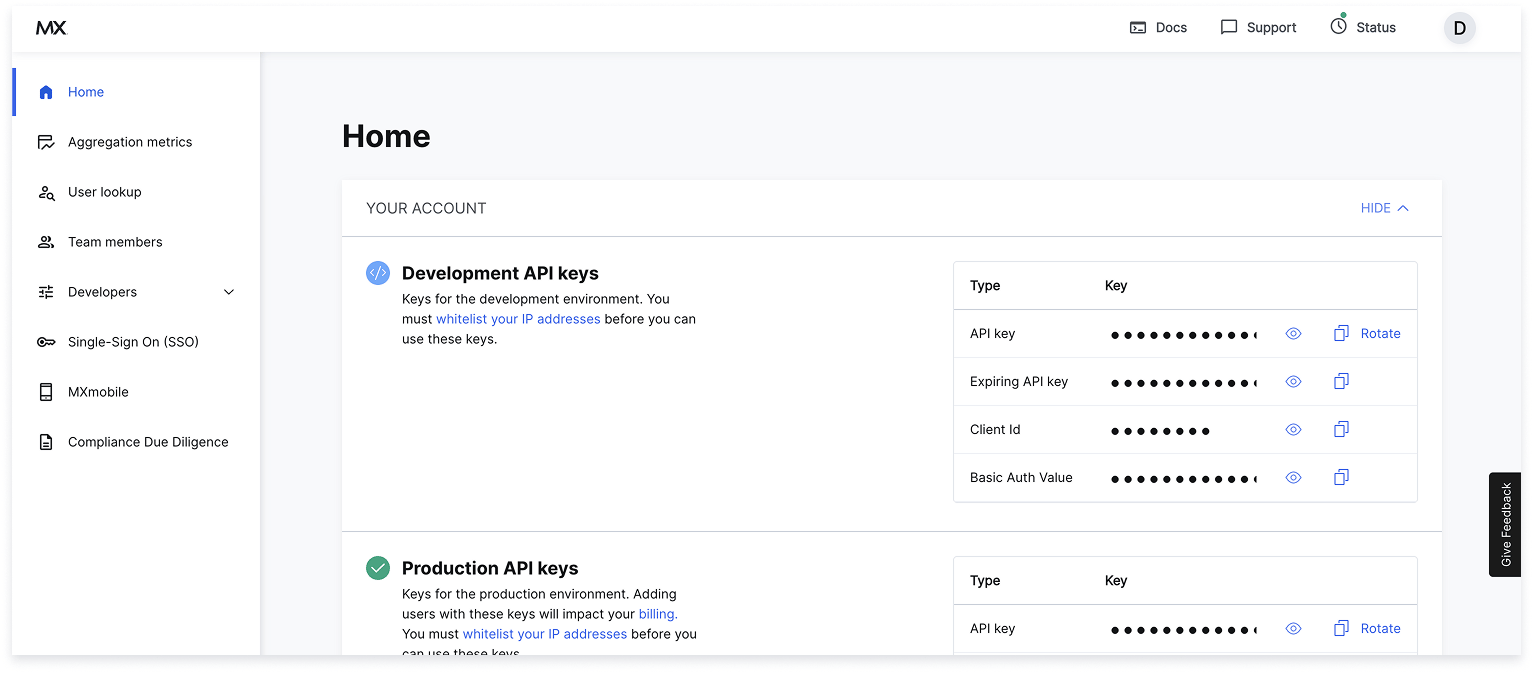
Task: Reveal the Development API key
Action: pyautogui.click(x=1293, y=333)
